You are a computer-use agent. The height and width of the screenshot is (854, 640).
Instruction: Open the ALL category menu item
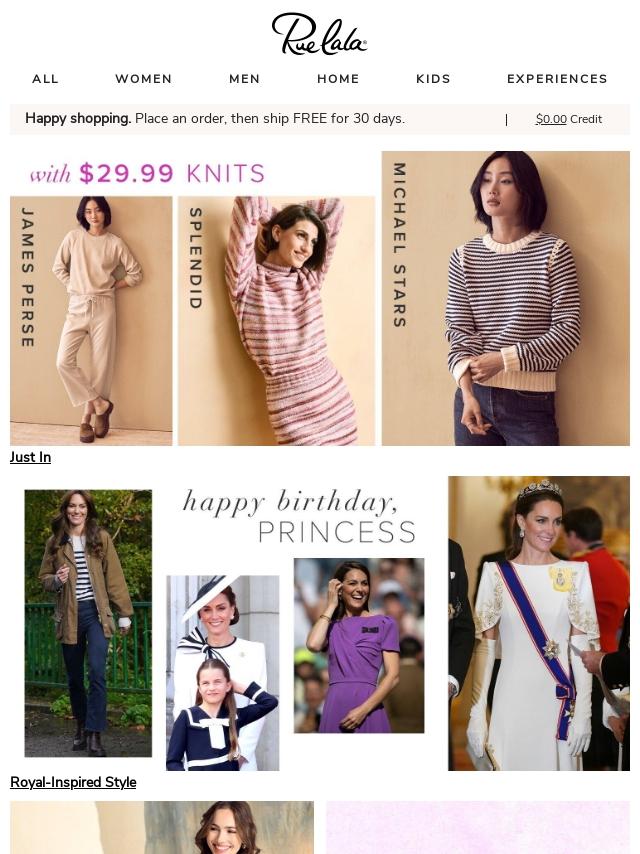pos(45,79)
